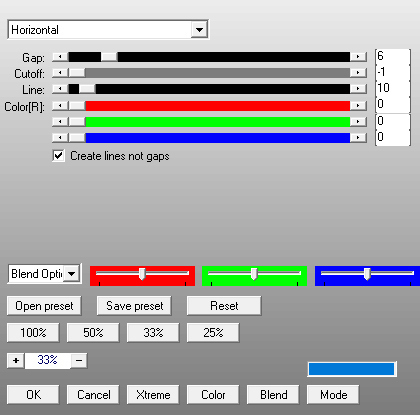The height and width of the screenshot is (415, 420).
Task: Click the Mode button
Action: pos(333,395)
